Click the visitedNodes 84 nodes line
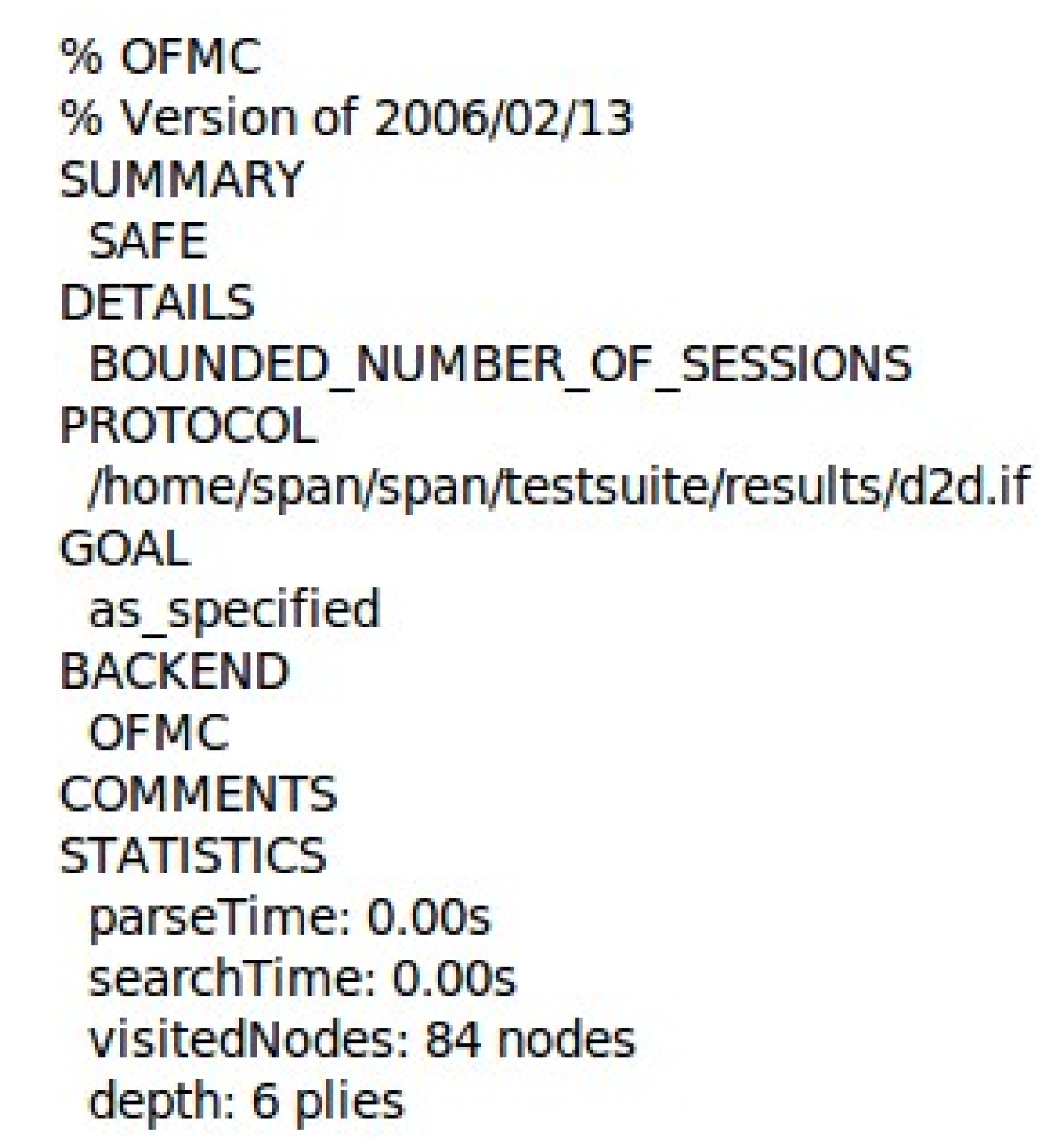The width and height of the screenshot is (1053, 1148). (362, 1040)
